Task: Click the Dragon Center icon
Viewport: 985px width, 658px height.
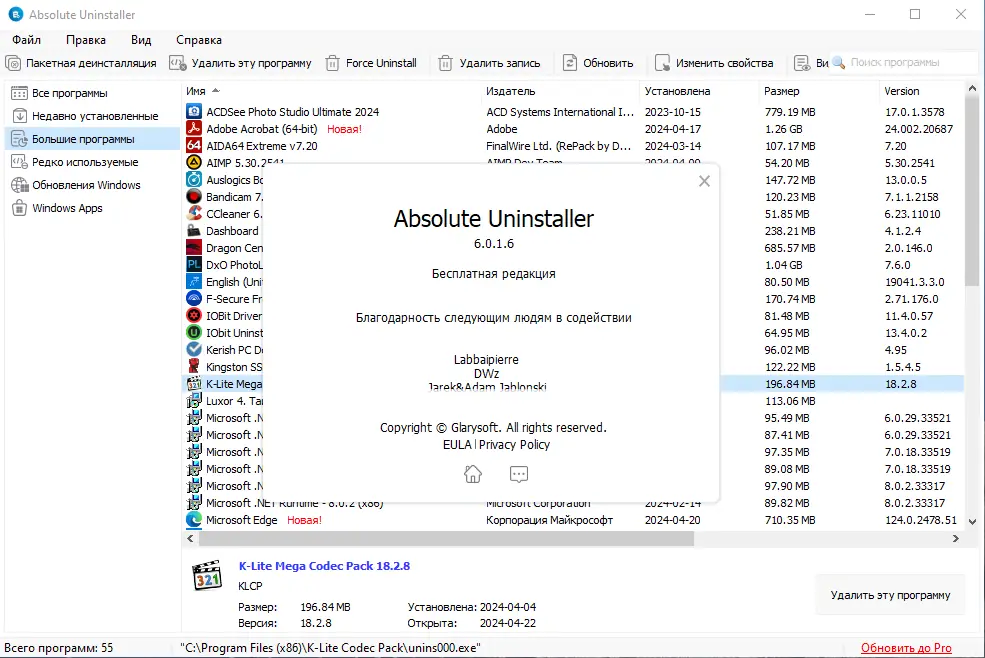Action: pyautogui.click(x=194, y=248)
